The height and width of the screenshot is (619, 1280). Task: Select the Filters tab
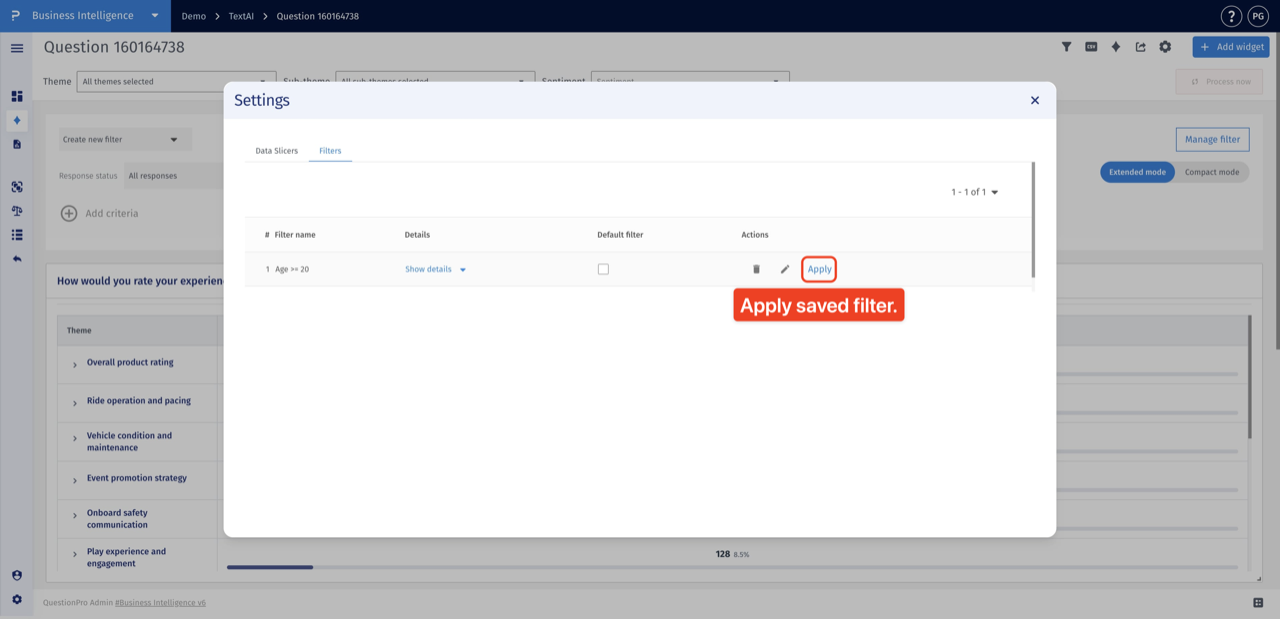coord(330,151)
